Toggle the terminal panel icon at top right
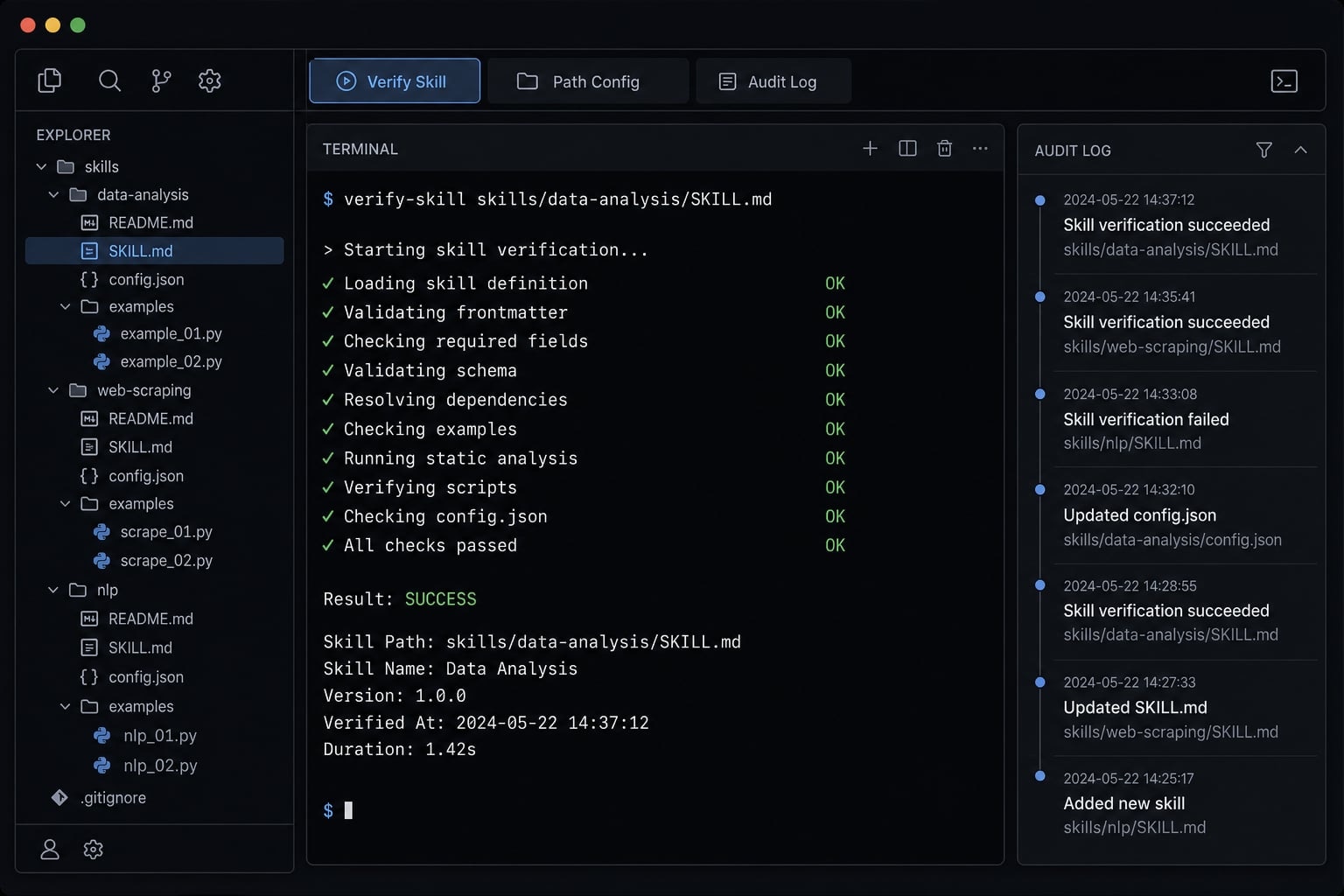This screenshot has width=1344, height=896. (1284, 81)
